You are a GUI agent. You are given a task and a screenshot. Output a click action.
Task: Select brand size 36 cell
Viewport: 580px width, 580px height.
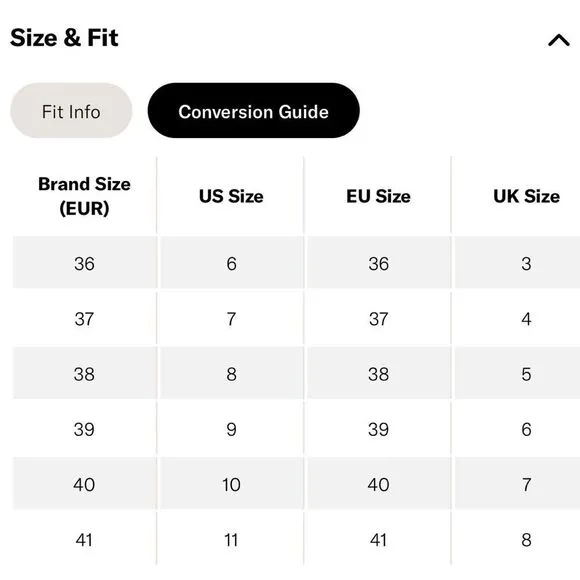point(84,263)
